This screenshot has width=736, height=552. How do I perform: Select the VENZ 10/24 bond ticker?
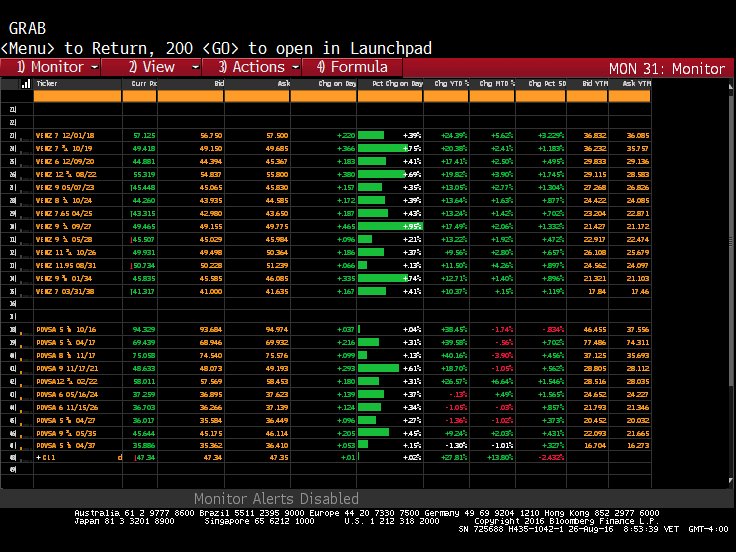[x=64, y=200]
